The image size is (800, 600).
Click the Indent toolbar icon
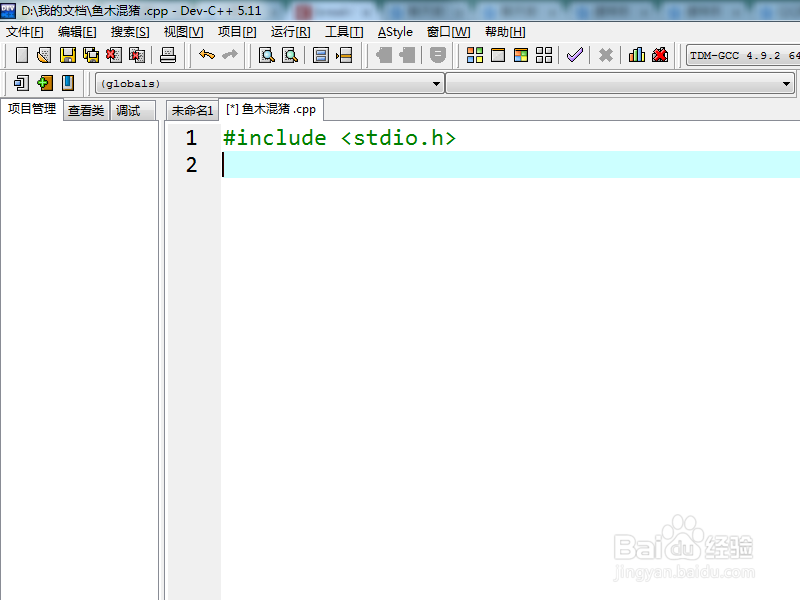click(384, 55)
